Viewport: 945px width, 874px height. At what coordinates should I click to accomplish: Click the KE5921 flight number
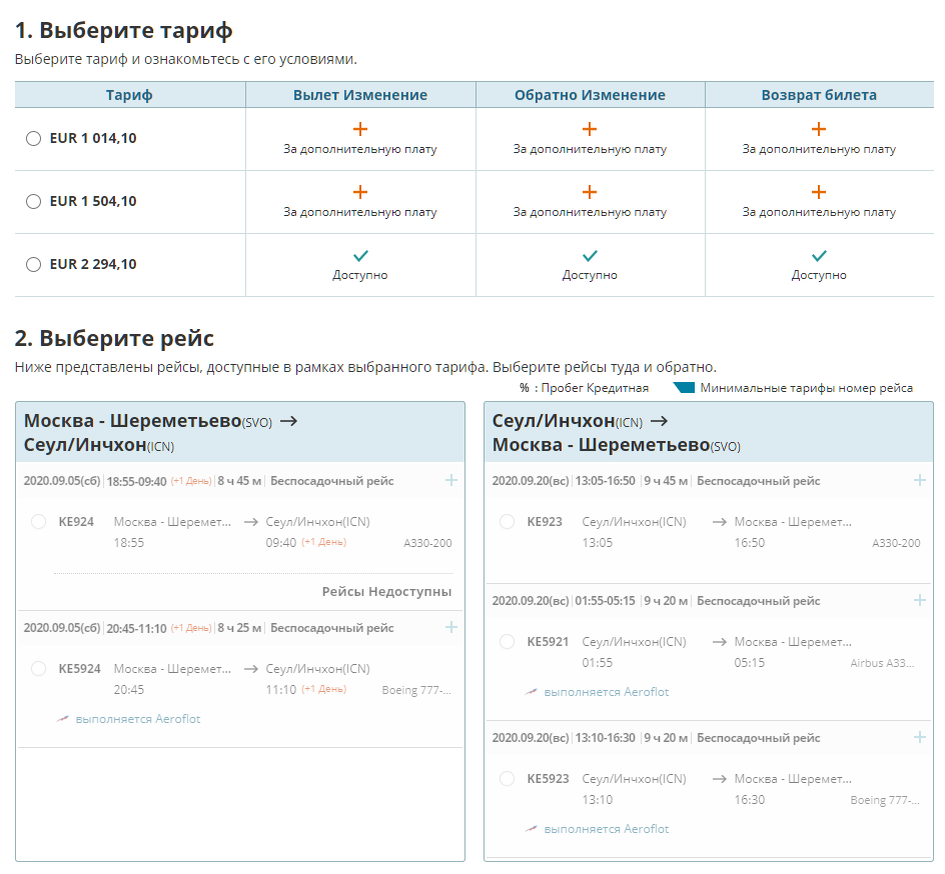pos(548,642)
